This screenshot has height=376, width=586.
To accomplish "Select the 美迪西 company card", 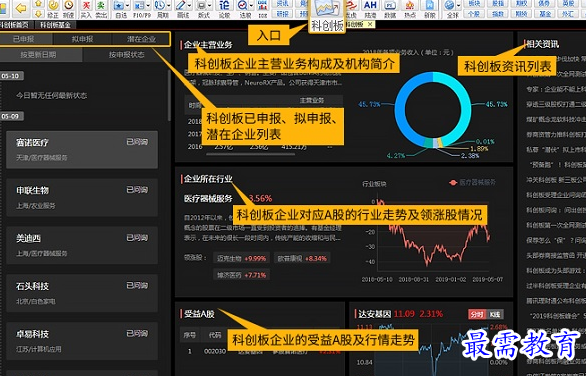I will tap(82, 245).
